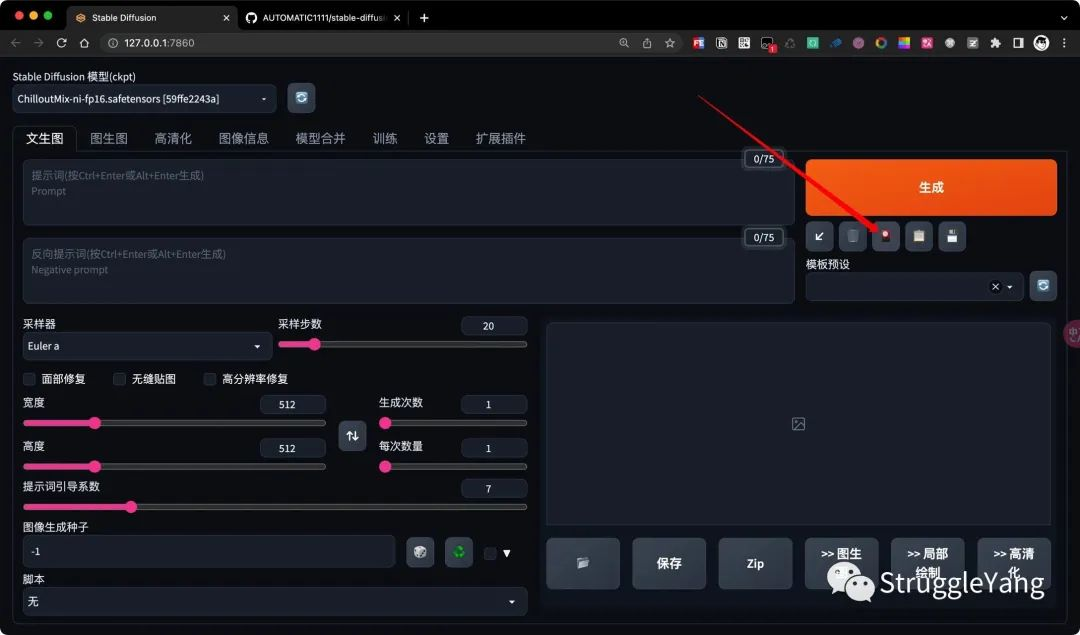Click the 图像生成种子 field showing -1
Viewport: 1080px width, 635px height.
click(209, 552)
